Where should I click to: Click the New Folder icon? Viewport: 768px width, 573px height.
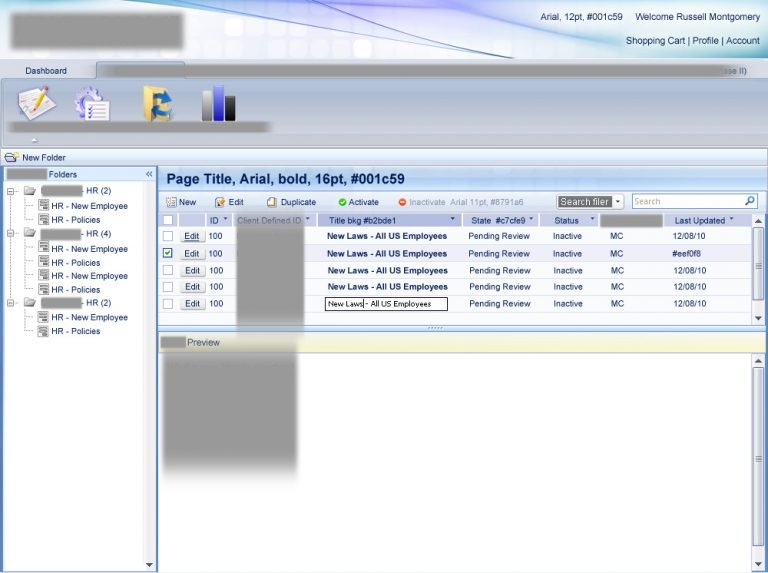click(12, 158)
